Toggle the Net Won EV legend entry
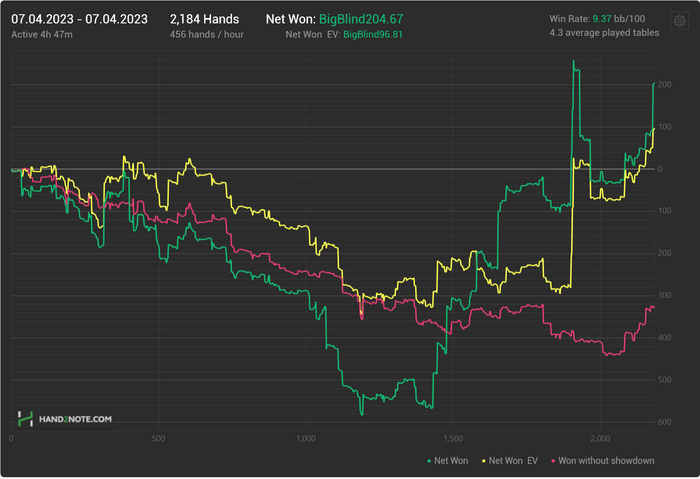Screen dimensions: 700x479 (510, 461)
